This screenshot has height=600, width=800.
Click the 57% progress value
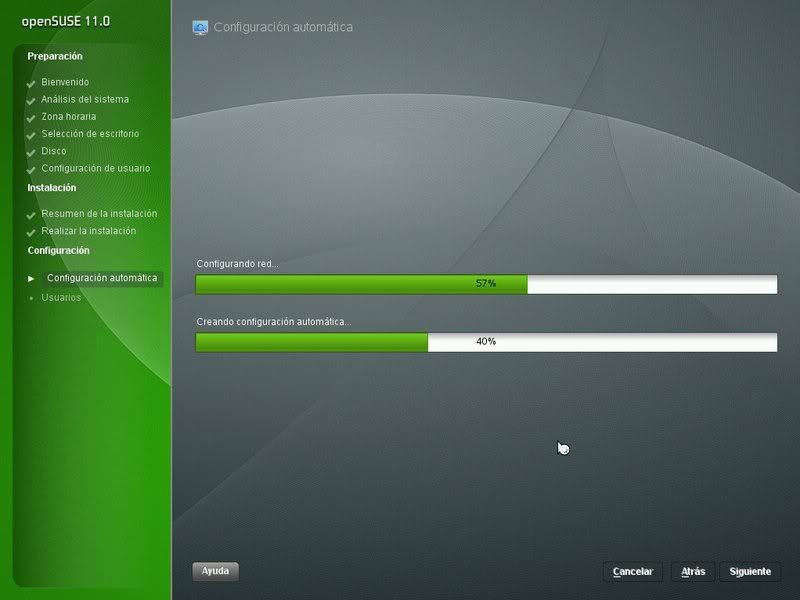tap(486, 283)
